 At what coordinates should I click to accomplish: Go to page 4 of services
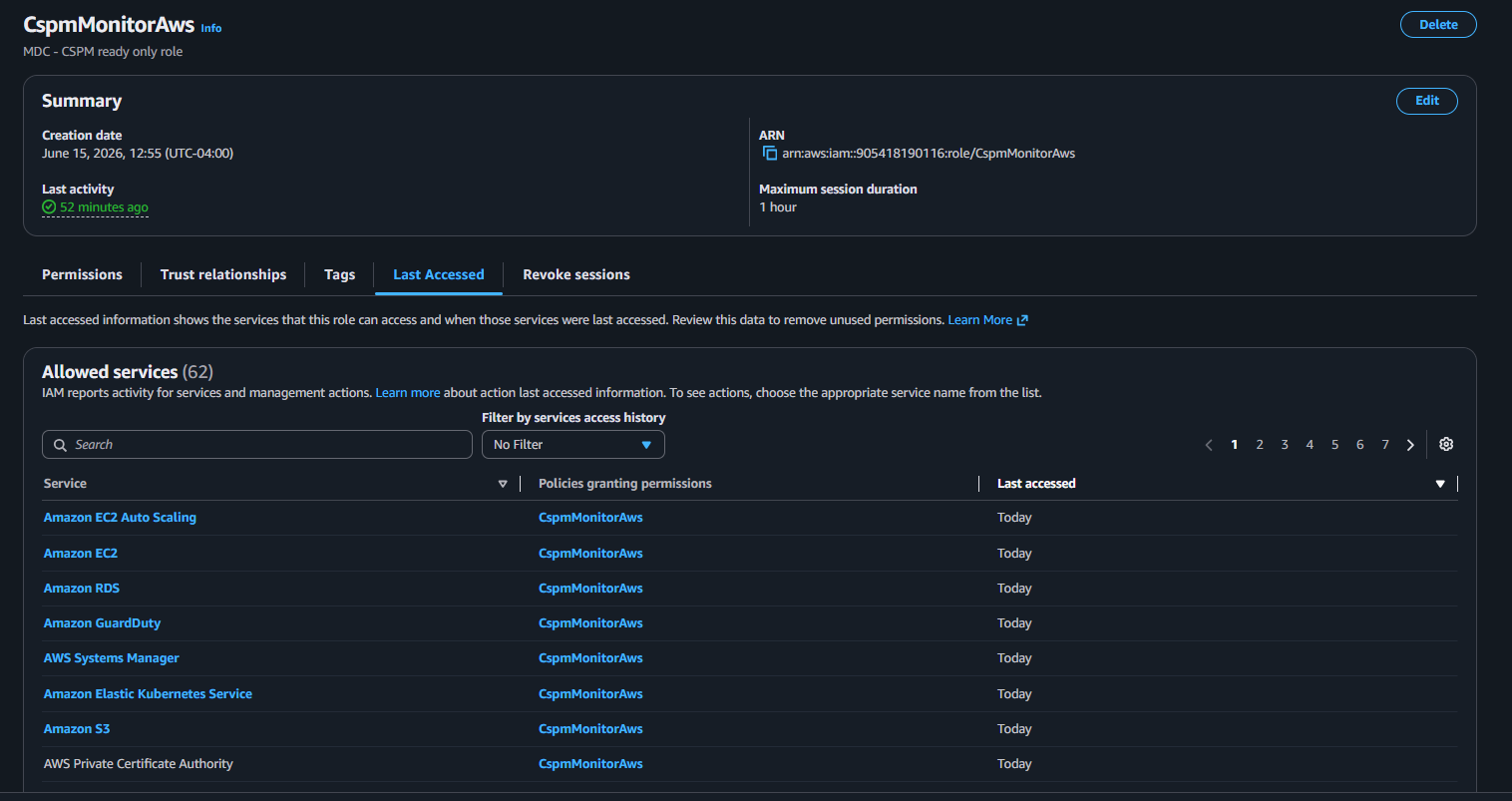pos(1310,445)
